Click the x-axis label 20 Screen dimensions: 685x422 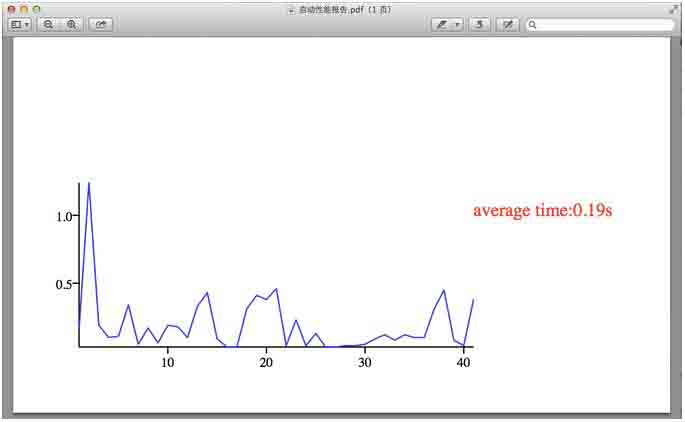(x=266, y=362)
